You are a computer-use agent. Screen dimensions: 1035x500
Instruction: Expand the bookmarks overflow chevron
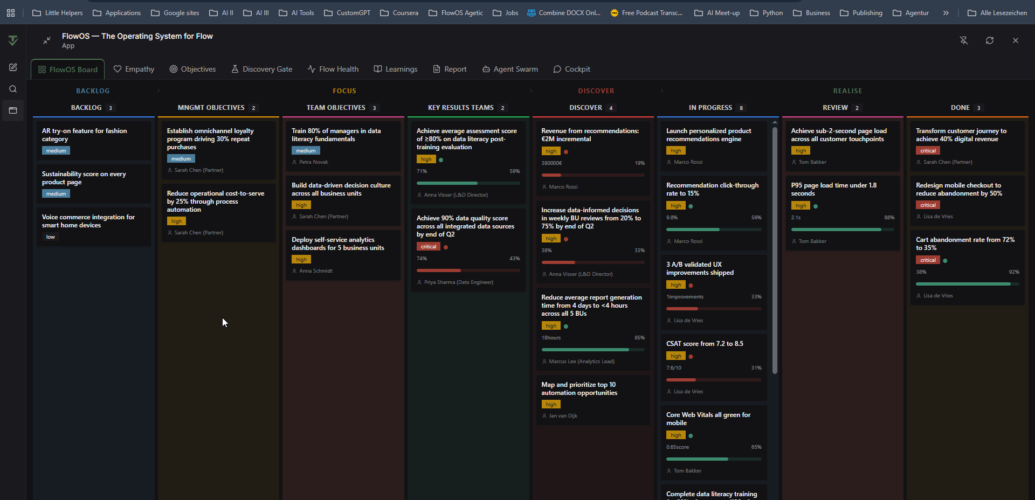click(946, 13)
